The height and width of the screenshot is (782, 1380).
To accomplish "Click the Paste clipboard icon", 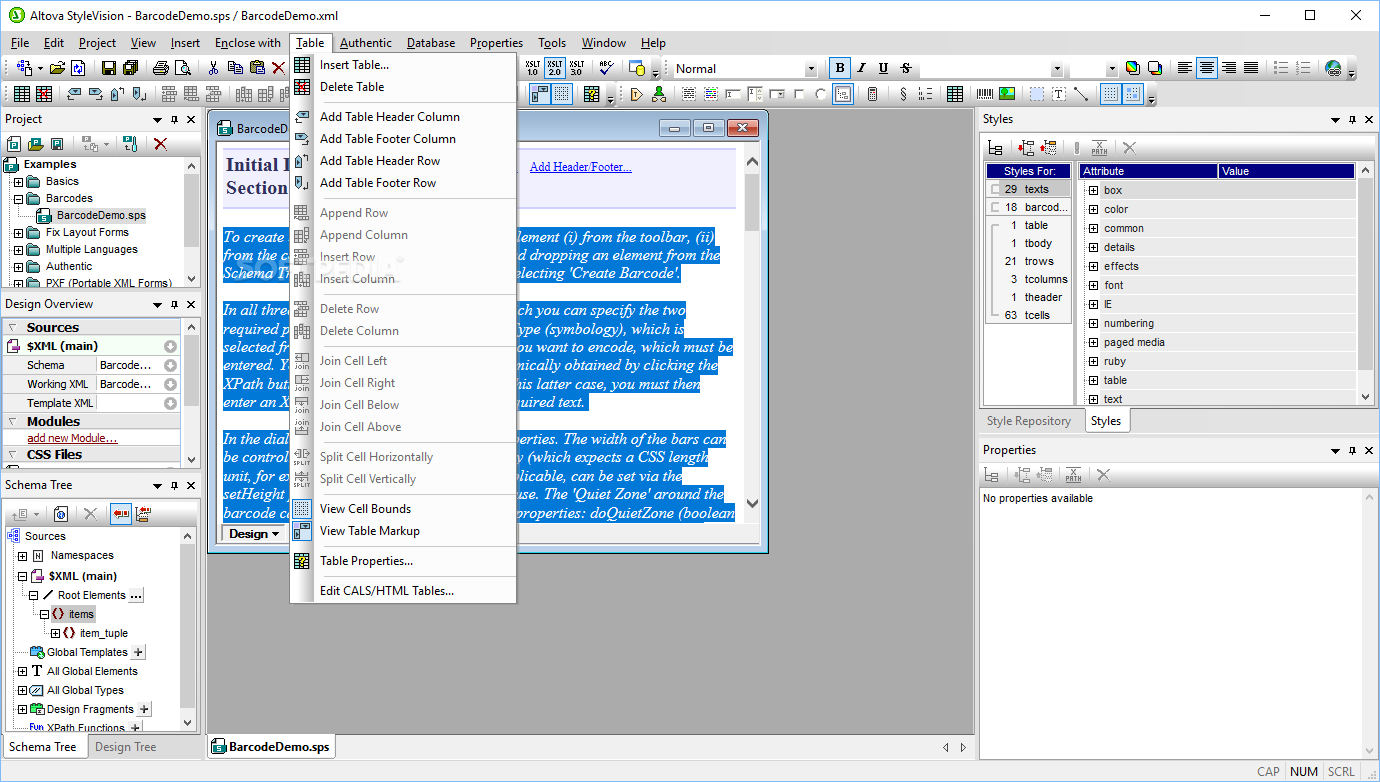I will (257, 68).
